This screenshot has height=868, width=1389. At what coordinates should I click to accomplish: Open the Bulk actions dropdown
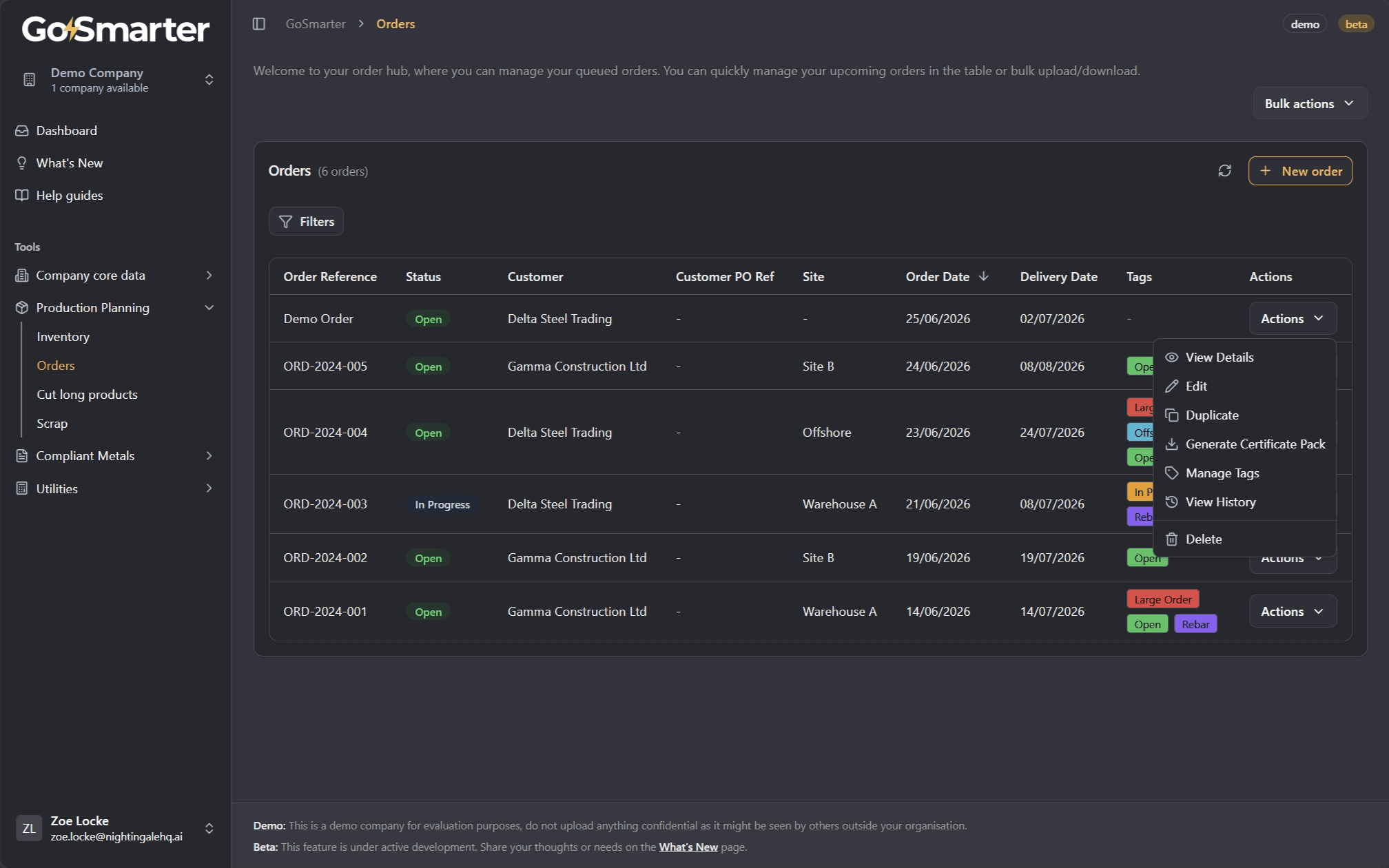coord(1310,103)
